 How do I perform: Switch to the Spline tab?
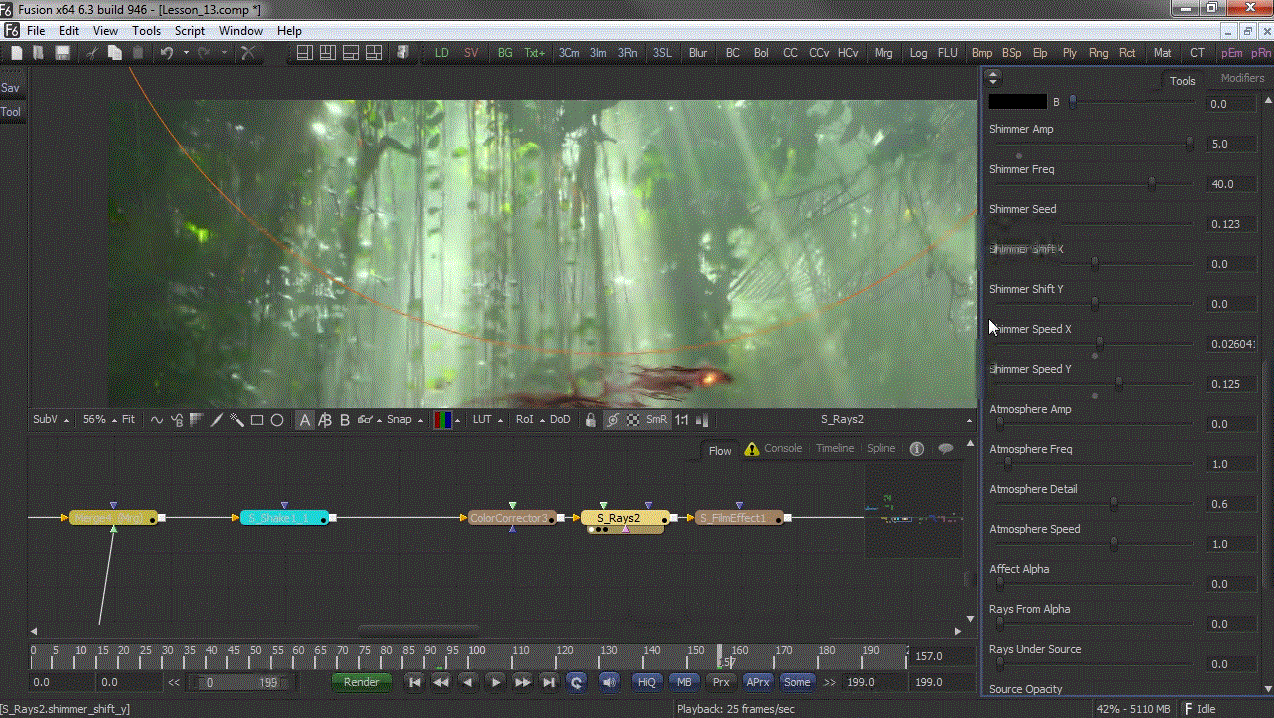[x=881, y=448]
